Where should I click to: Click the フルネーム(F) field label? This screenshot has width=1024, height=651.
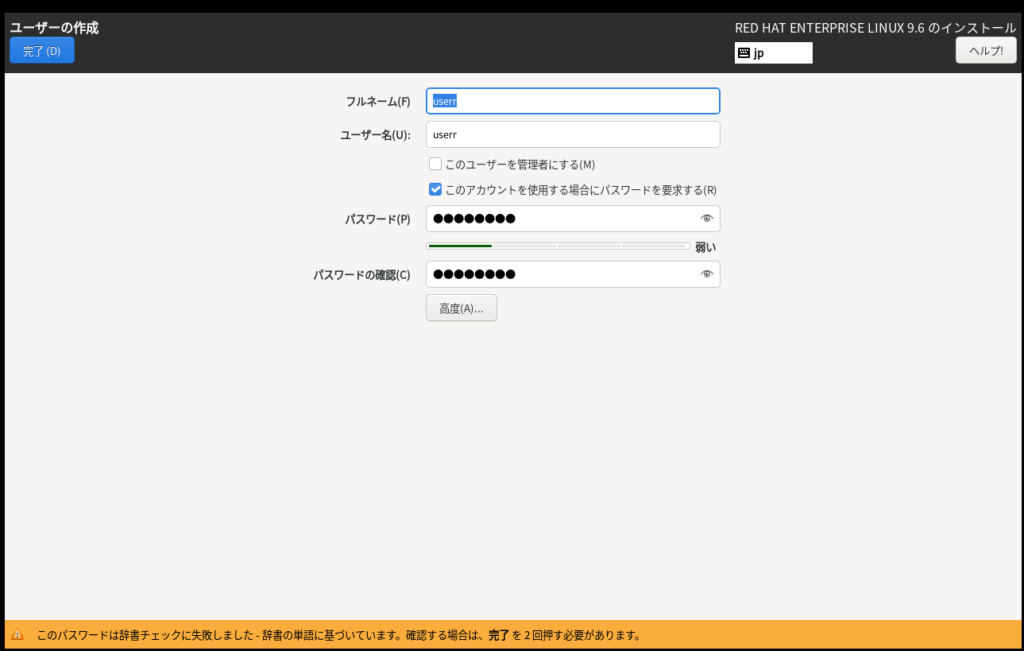(x=378, y=101)
